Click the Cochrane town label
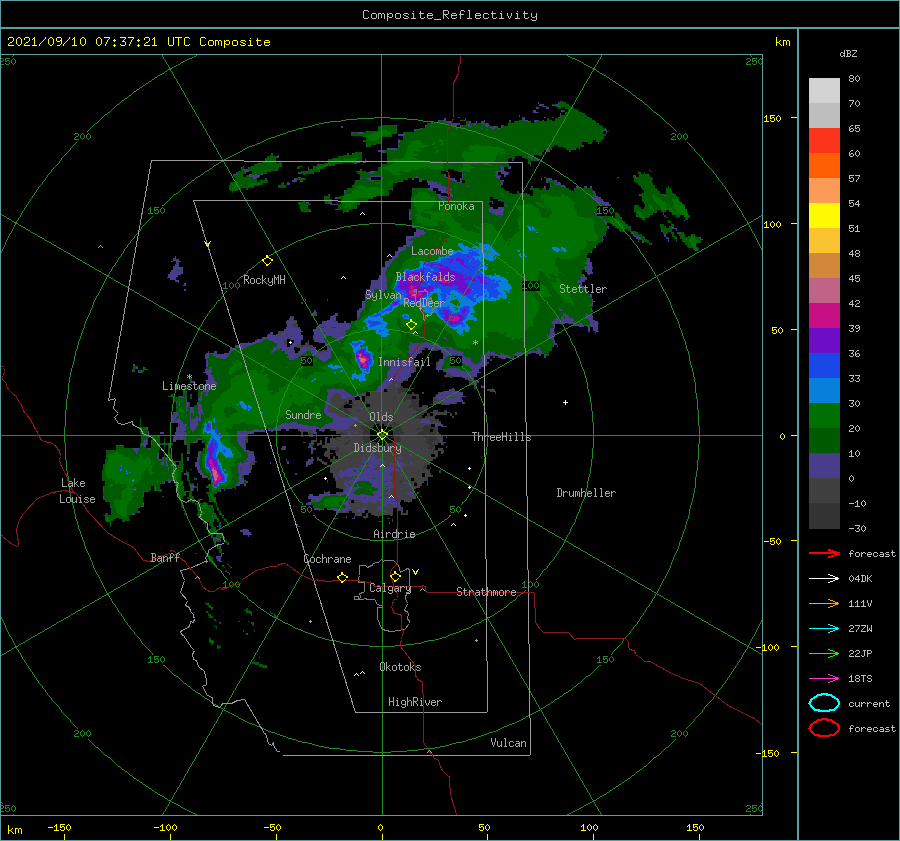The height and width of the screenshot is (841, 900). (327, 559)
